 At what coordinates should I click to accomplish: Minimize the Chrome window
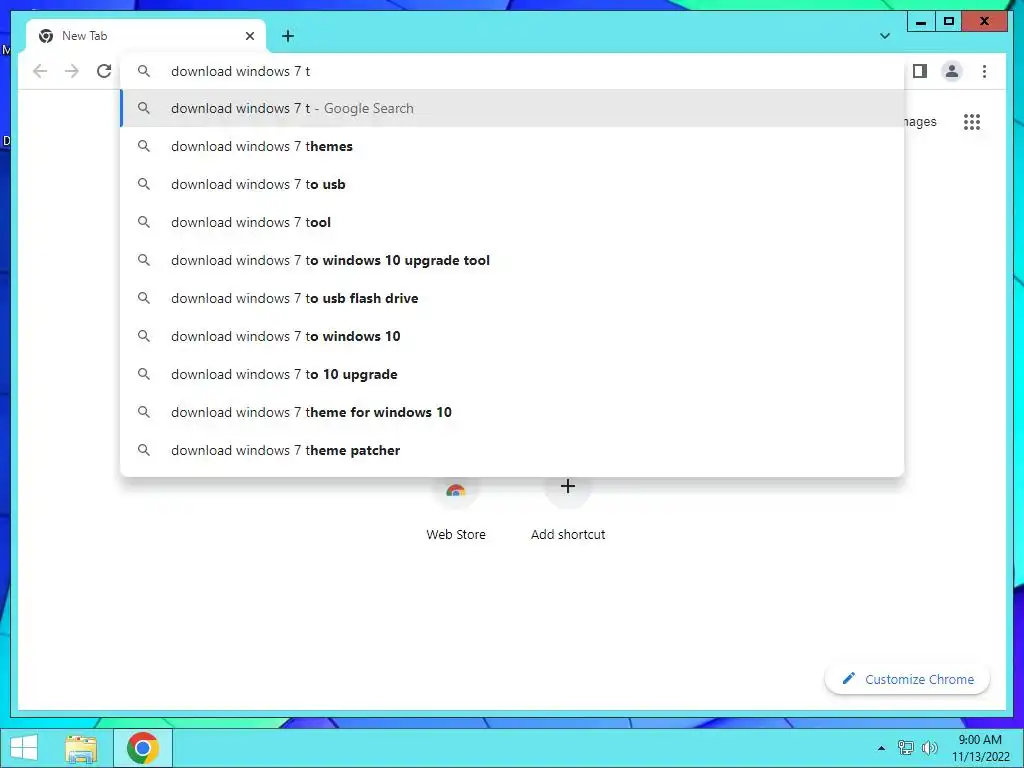pyautogui.click(x=921, y=22)
